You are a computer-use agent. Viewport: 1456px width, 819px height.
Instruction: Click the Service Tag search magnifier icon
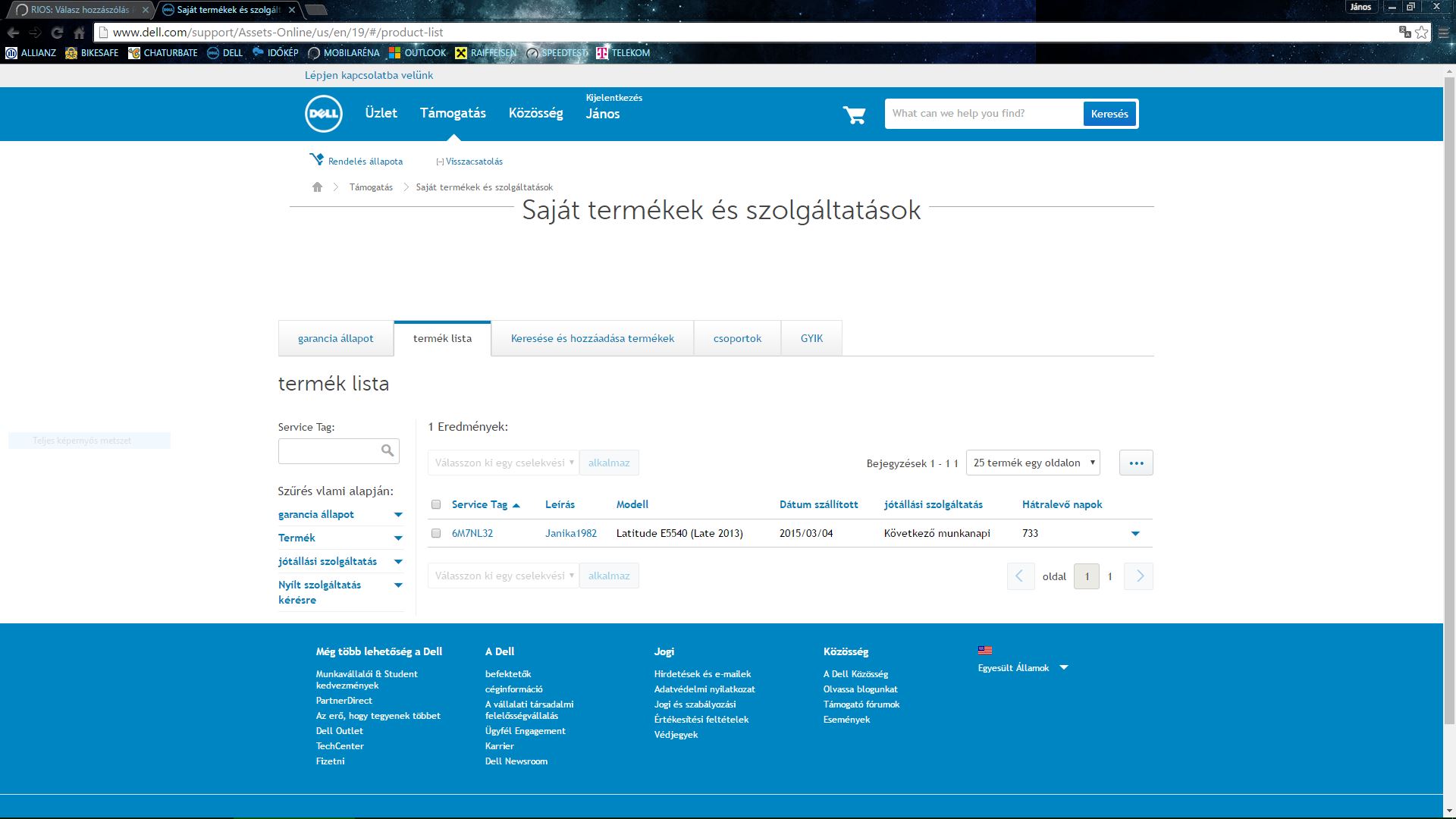point(388,450)
